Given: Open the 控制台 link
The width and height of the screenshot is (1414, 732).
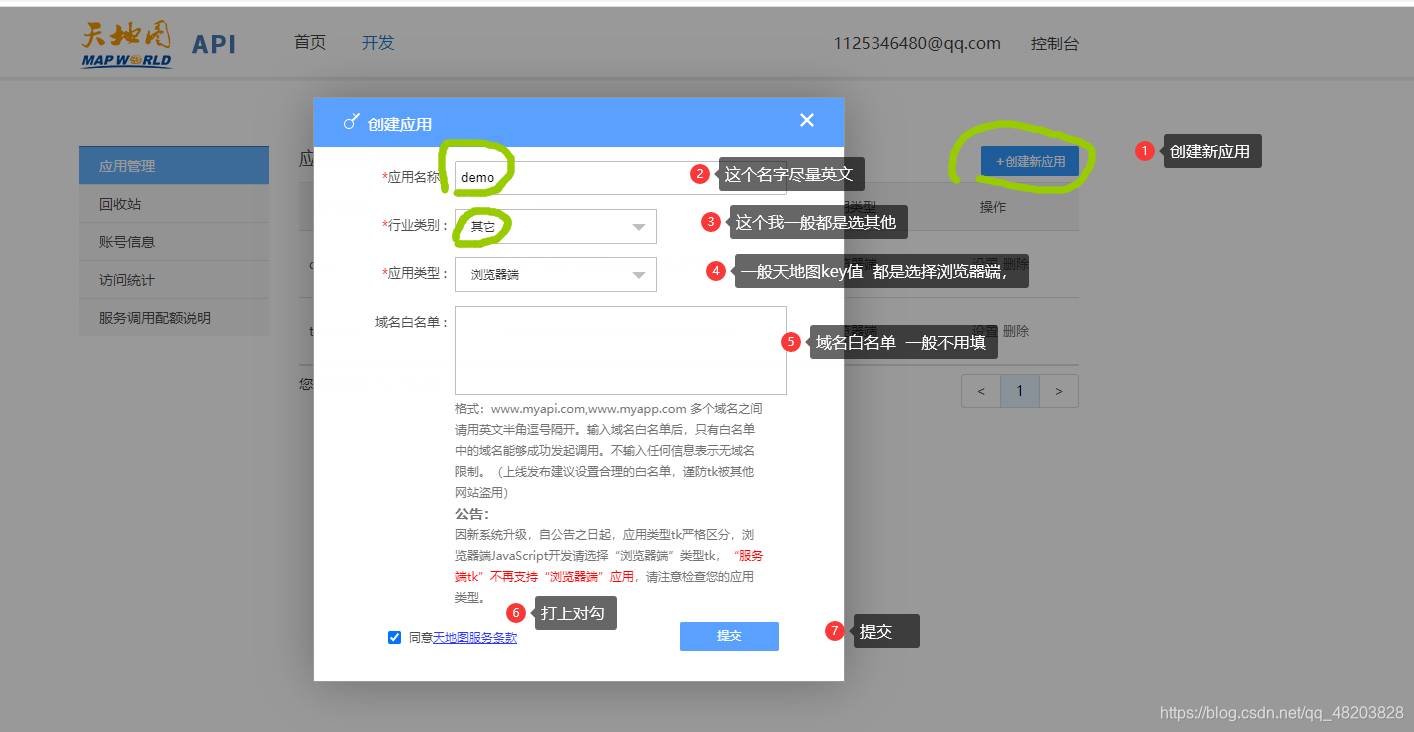Looking at the screenshot, I should 1055,44.
